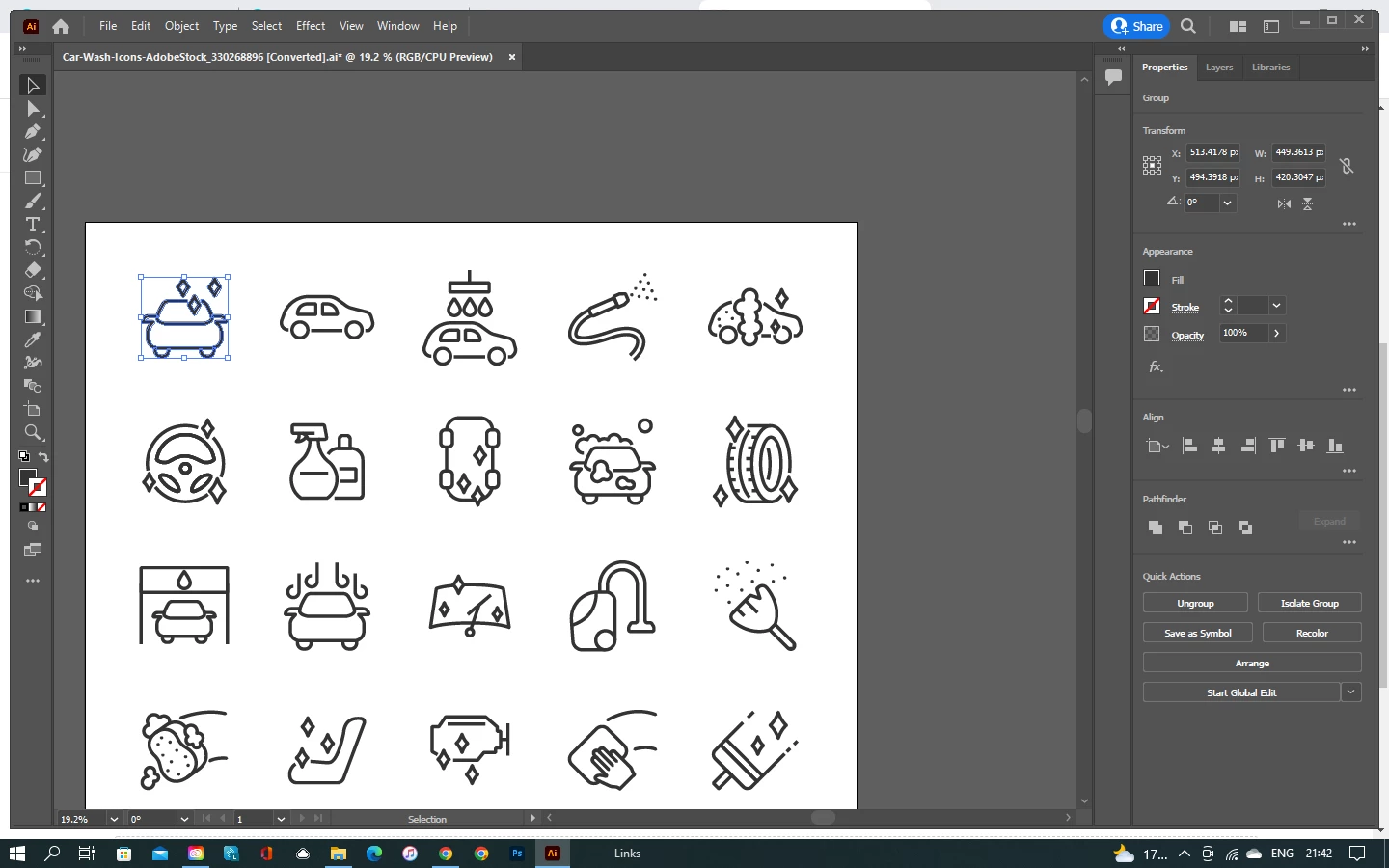Flip selection along vertical axis

1308,203
